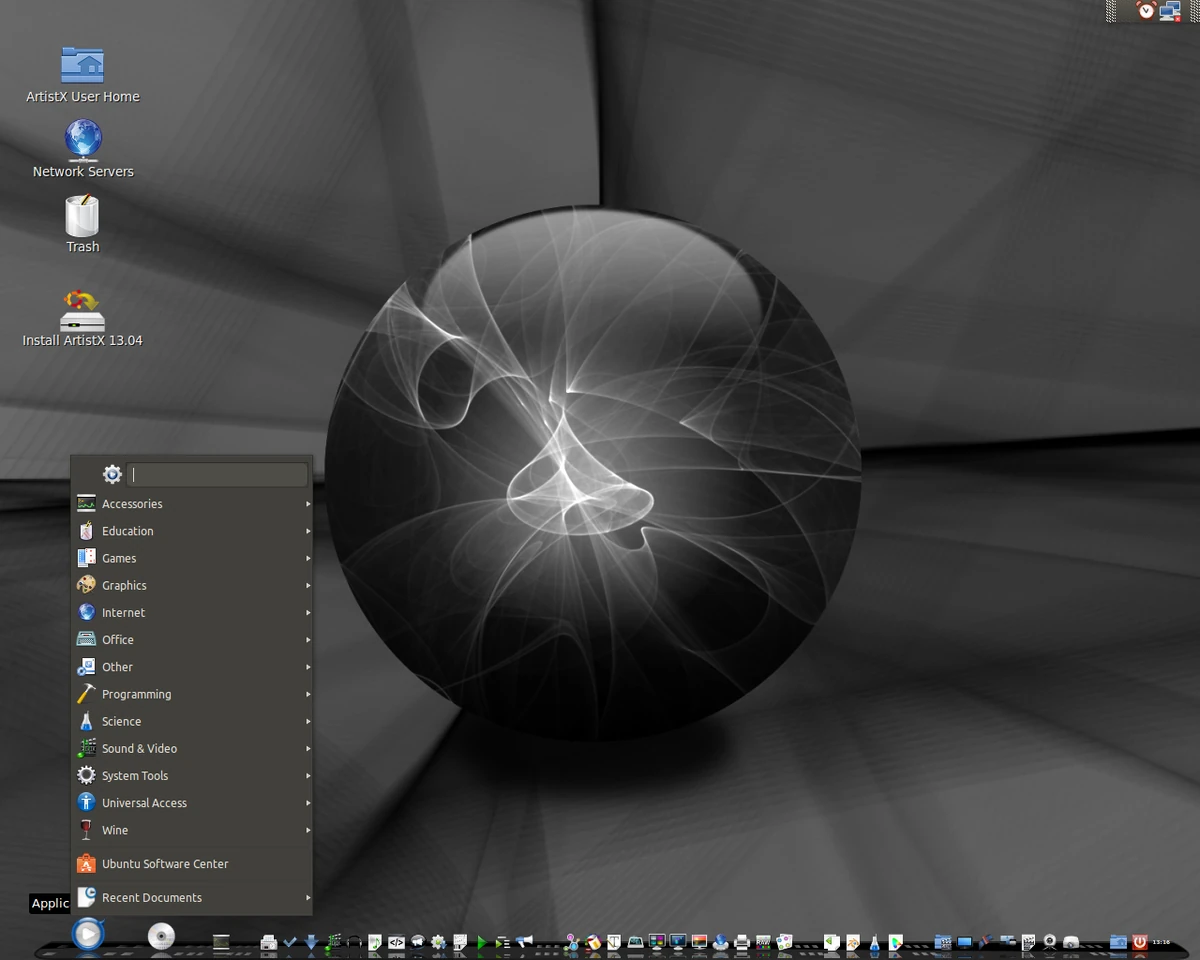Launch the media player from the dock
The width and height of the screenshot is (1200, 960).
89,934
